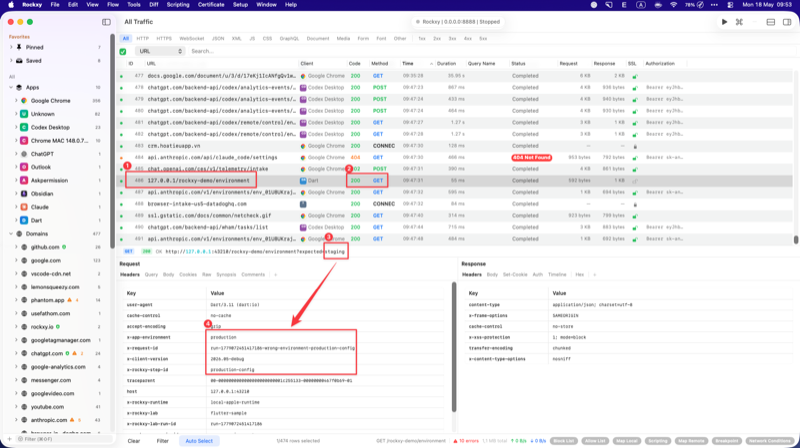Toggle bottom panel layout icon
The width and height of the screenshot is (800, 448).
click(771, 22)
